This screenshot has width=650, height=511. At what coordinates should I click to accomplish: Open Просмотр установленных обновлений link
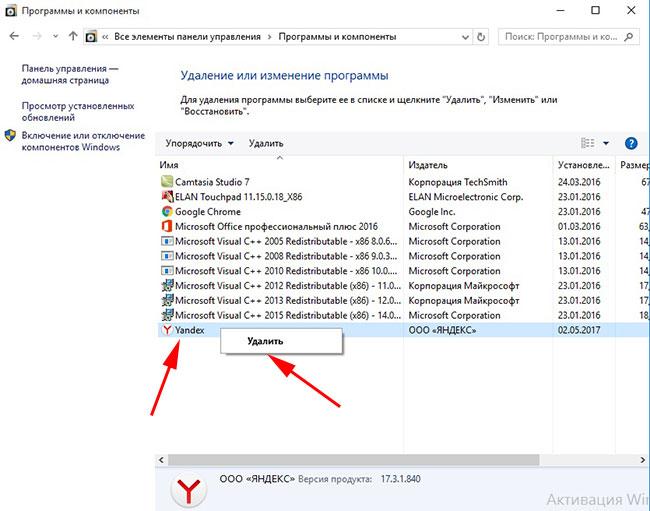[x=77, y=111]
